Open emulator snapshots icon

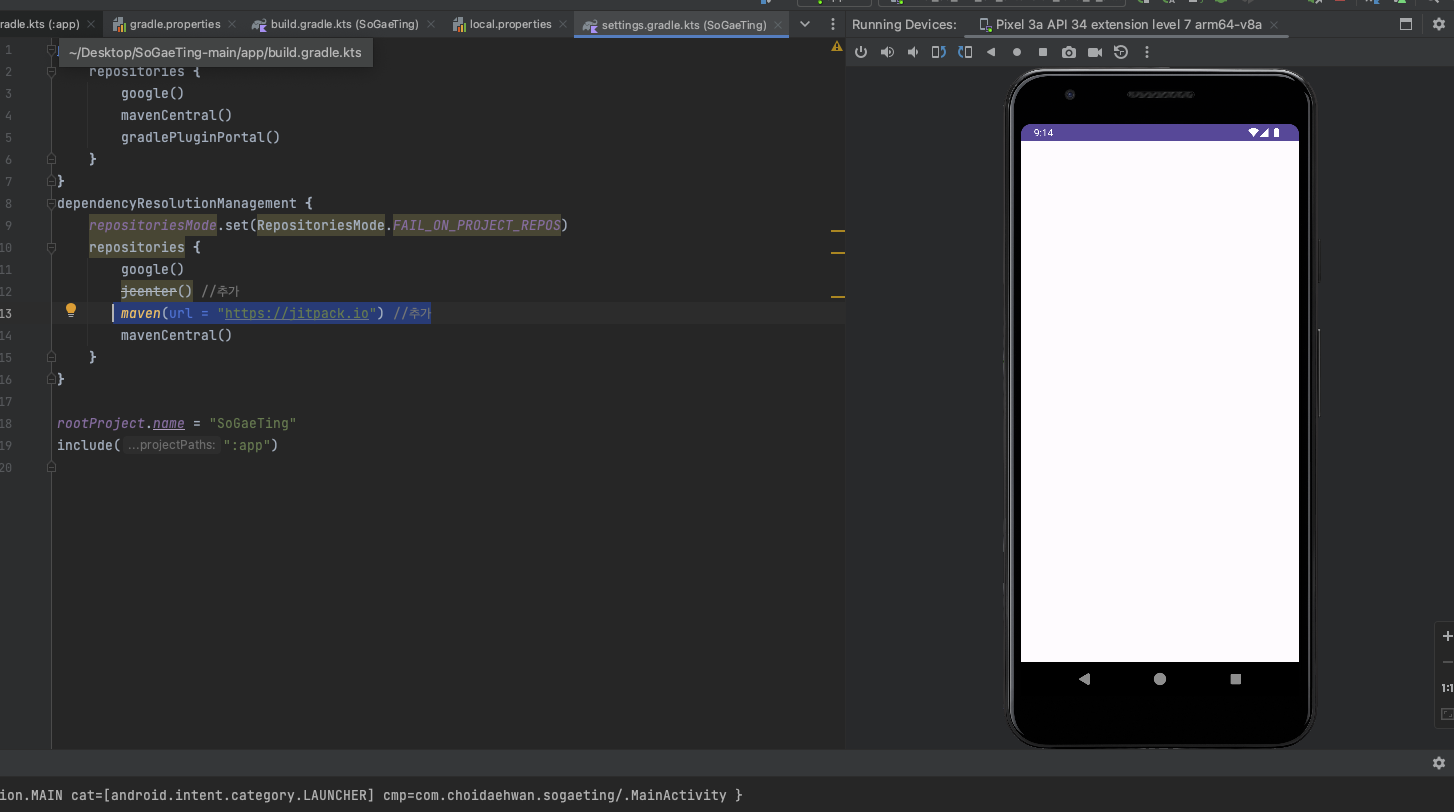pyautogui.click(x=1121, y=52)
